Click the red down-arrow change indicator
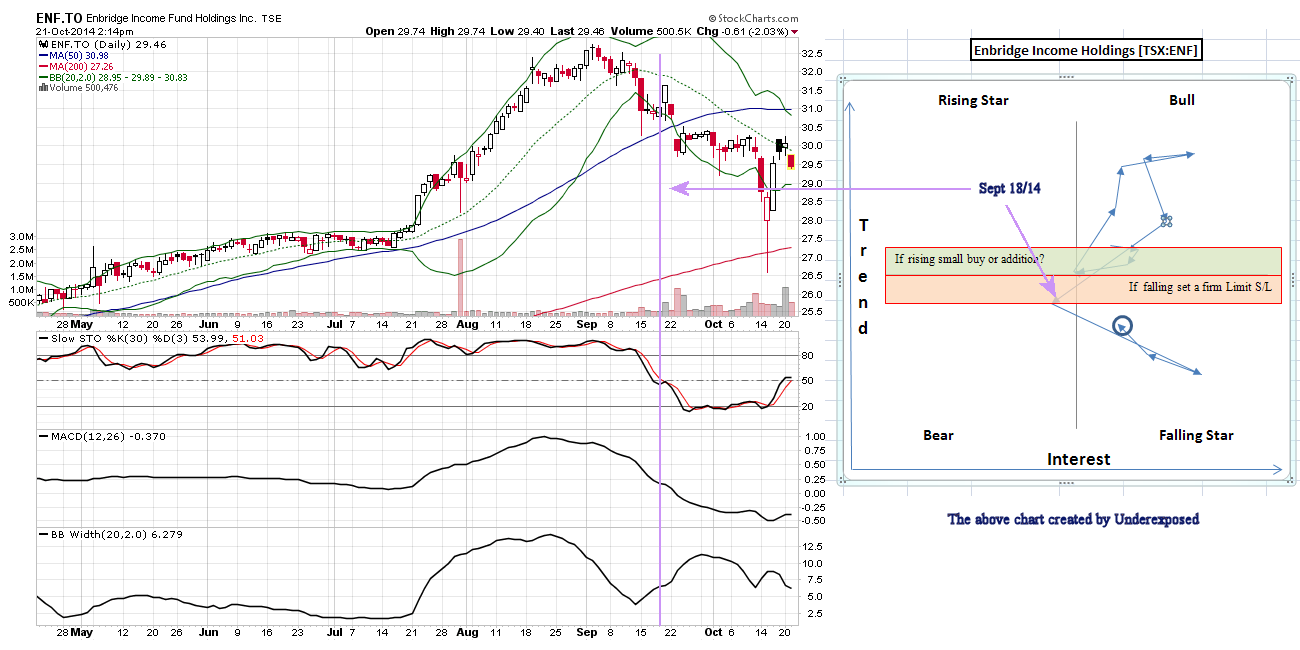Screen dimensions: 1300x650 tap(794, 32)
